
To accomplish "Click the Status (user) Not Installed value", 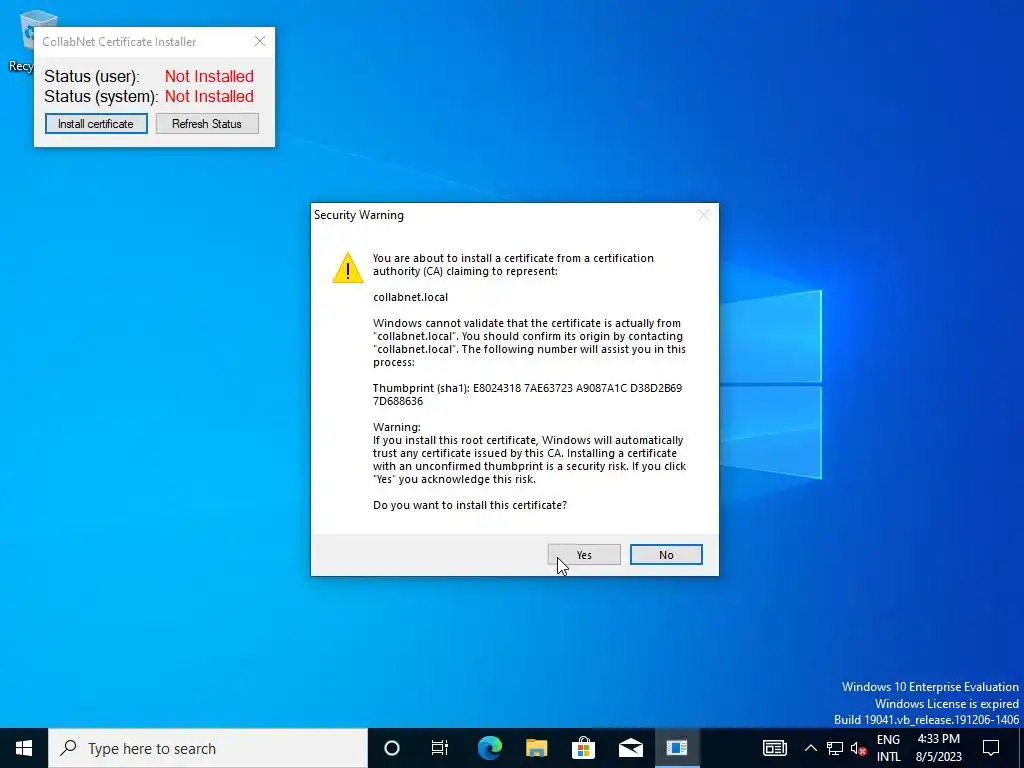I will [209, 76].
